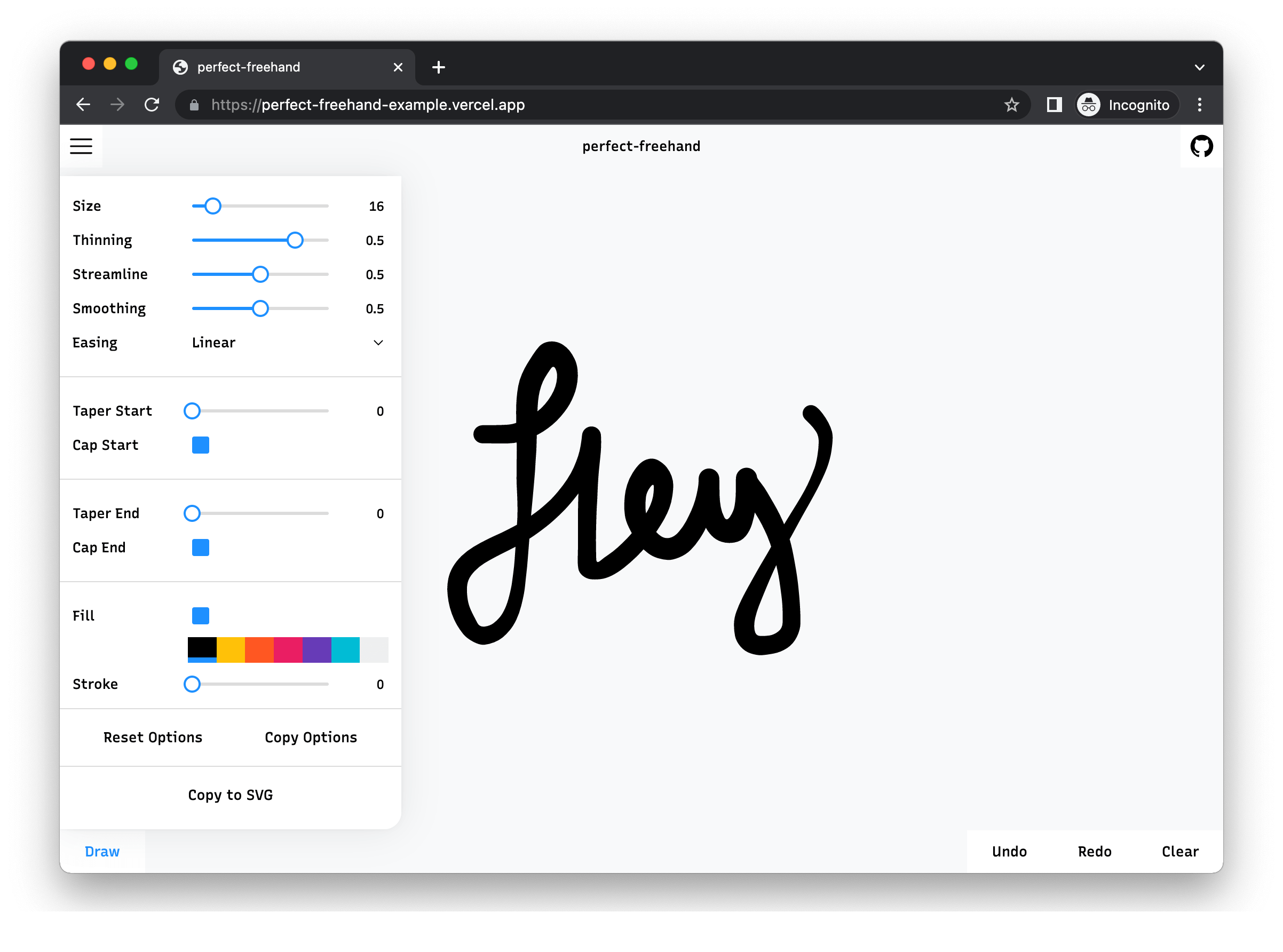Go back with the browser arrow

pos(84,105)
